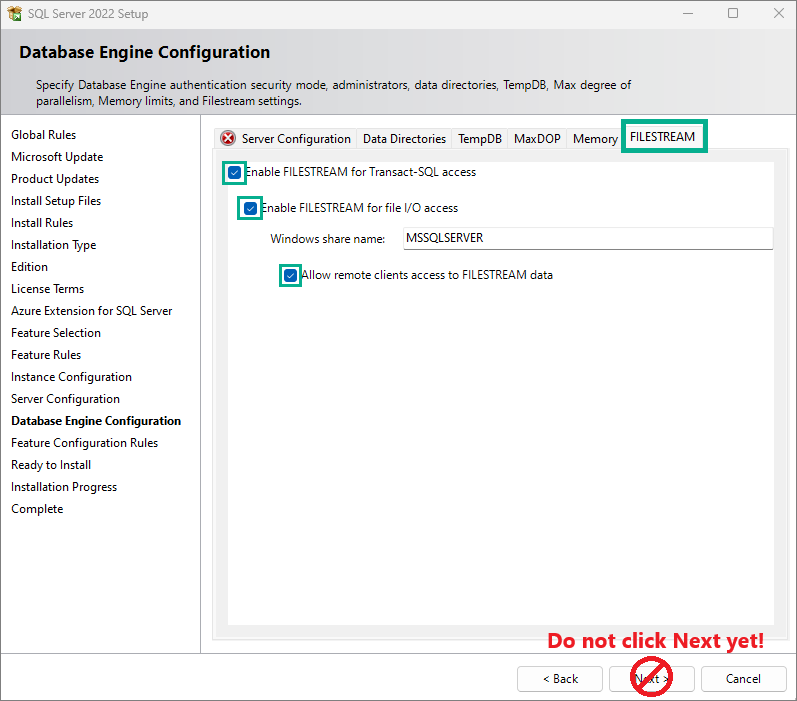This screenshot has height=701, width=797.
Task: Toggle Allow remote clients access to FILESTREAM data
Action: [x=290, y=276]
